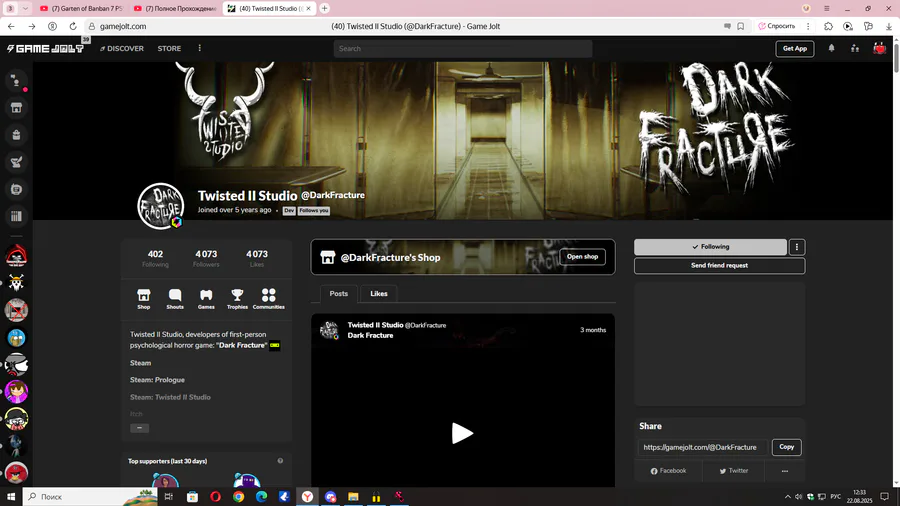Open more share options dots

pos(785,471)
